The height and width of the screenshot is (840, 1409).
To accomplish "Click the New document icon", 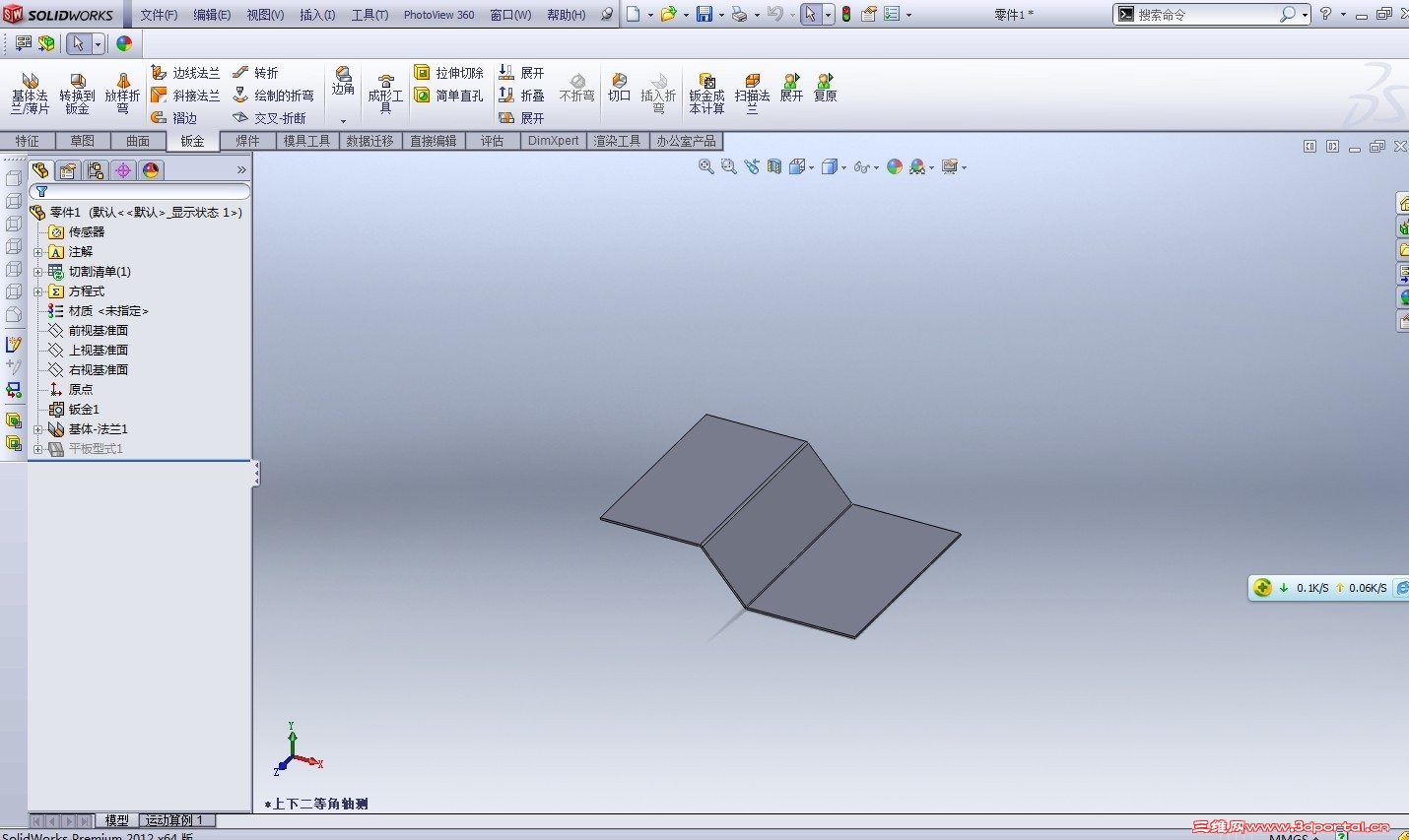I will (634, 15).
